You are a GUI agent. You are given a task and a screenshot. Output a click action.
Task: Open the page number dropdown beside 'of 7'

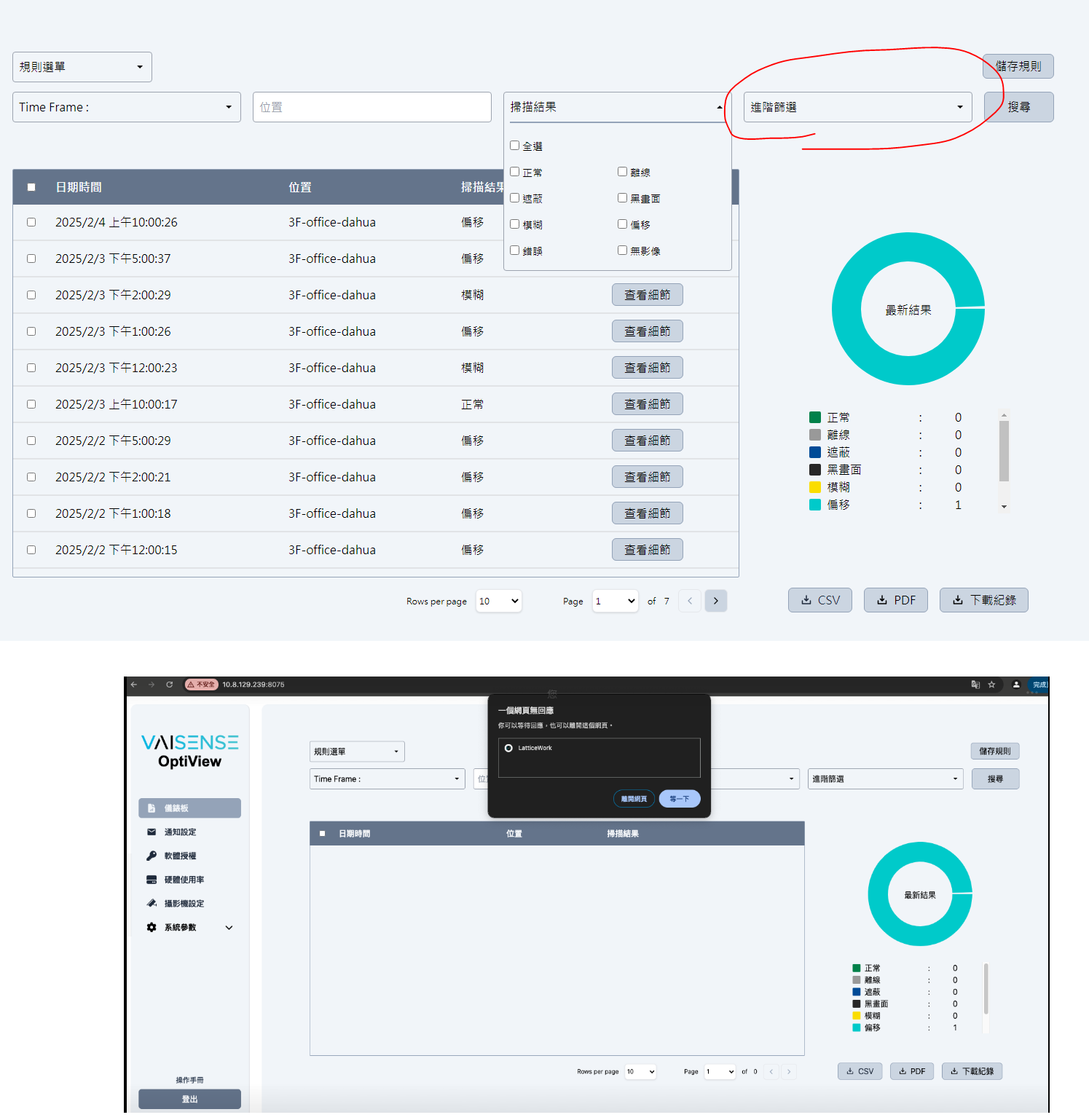[615, 601]
